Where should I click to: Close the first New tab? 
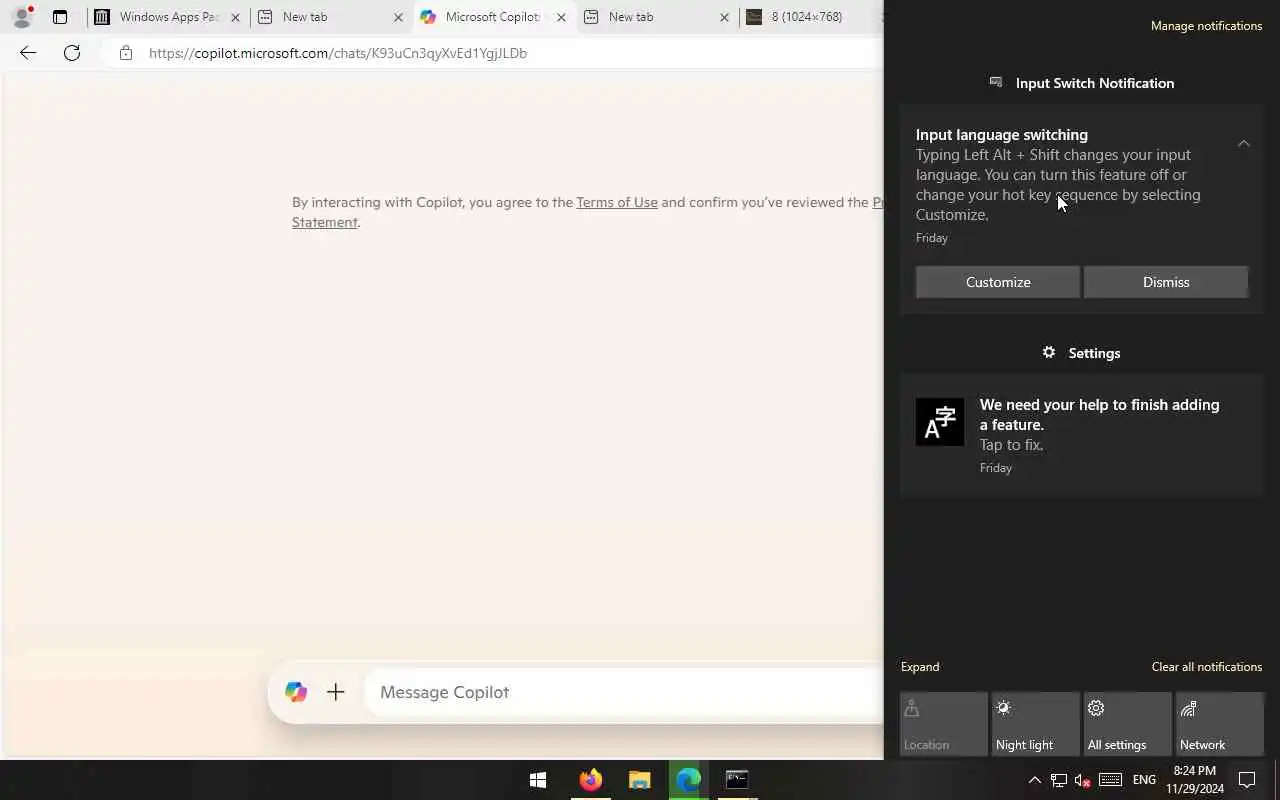398,17
